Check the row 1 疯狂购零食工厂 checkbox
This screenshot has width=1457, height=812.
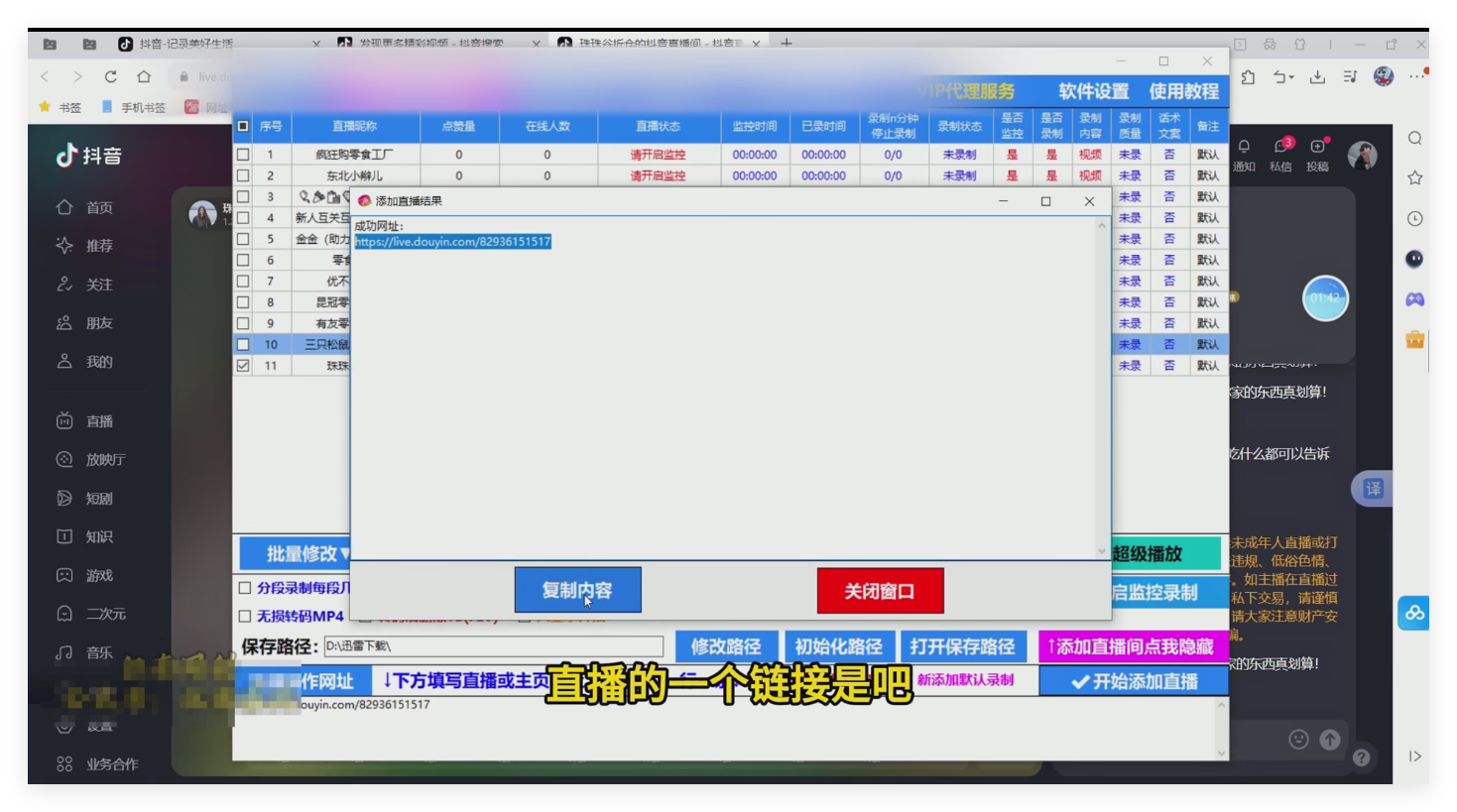243,155
